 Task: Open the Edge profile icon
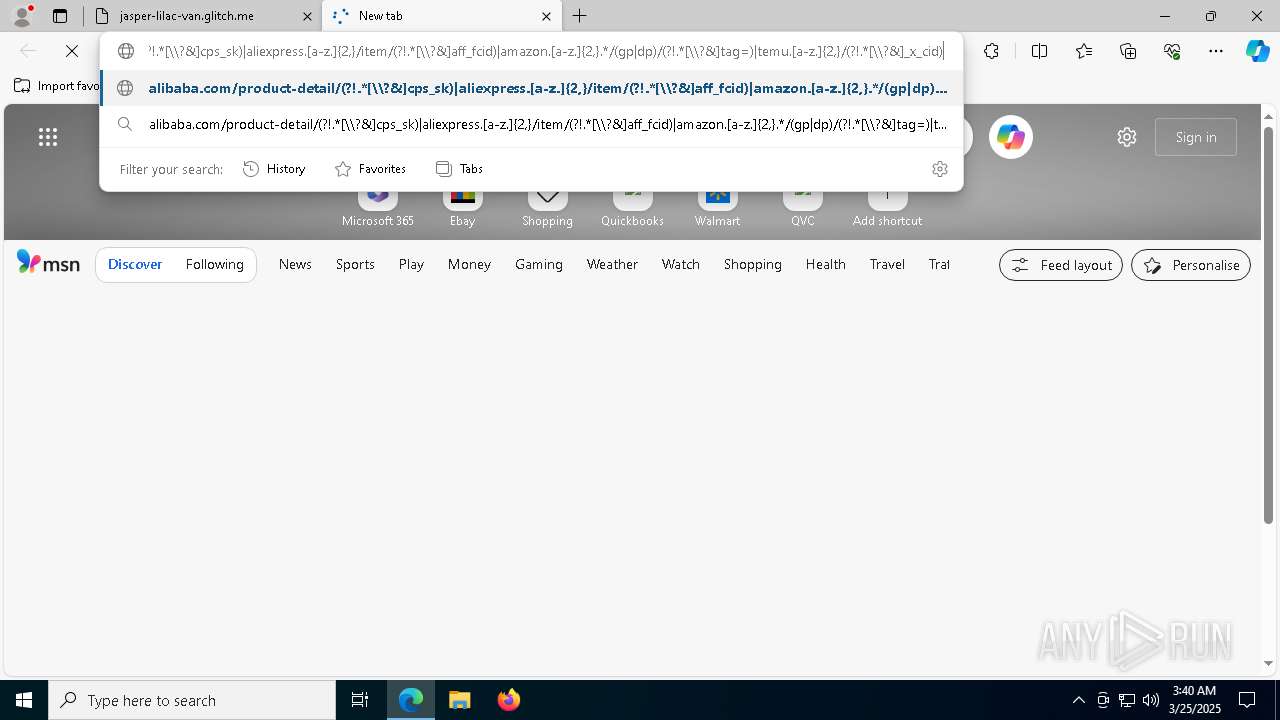click(x=22, y=16)
